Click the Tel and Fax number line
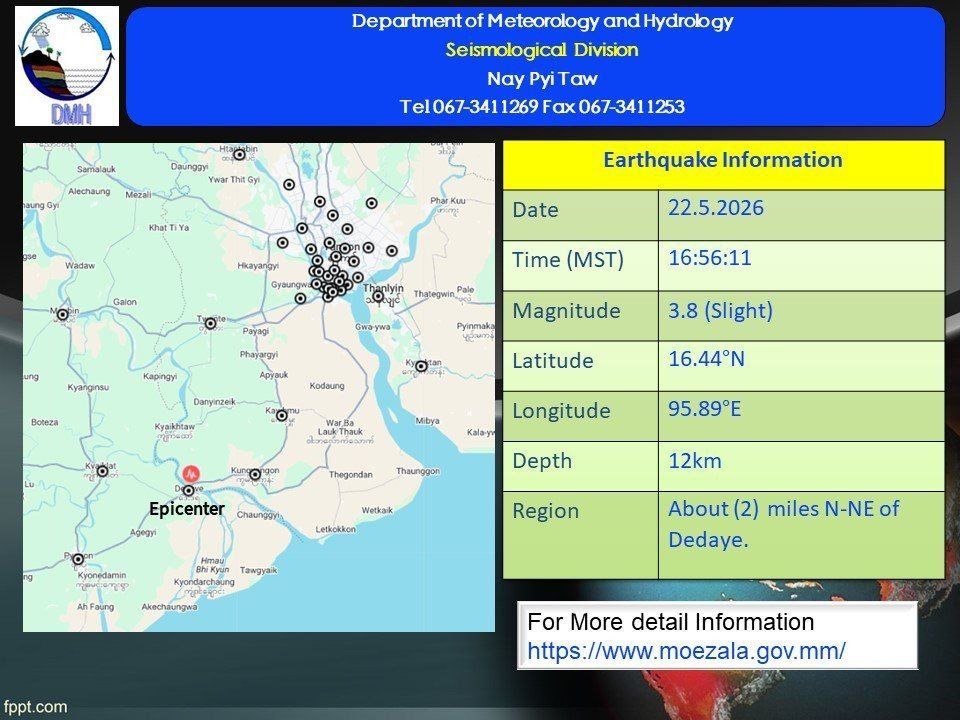The width and height of the screenshot is (960, 720). coord(542,107)
